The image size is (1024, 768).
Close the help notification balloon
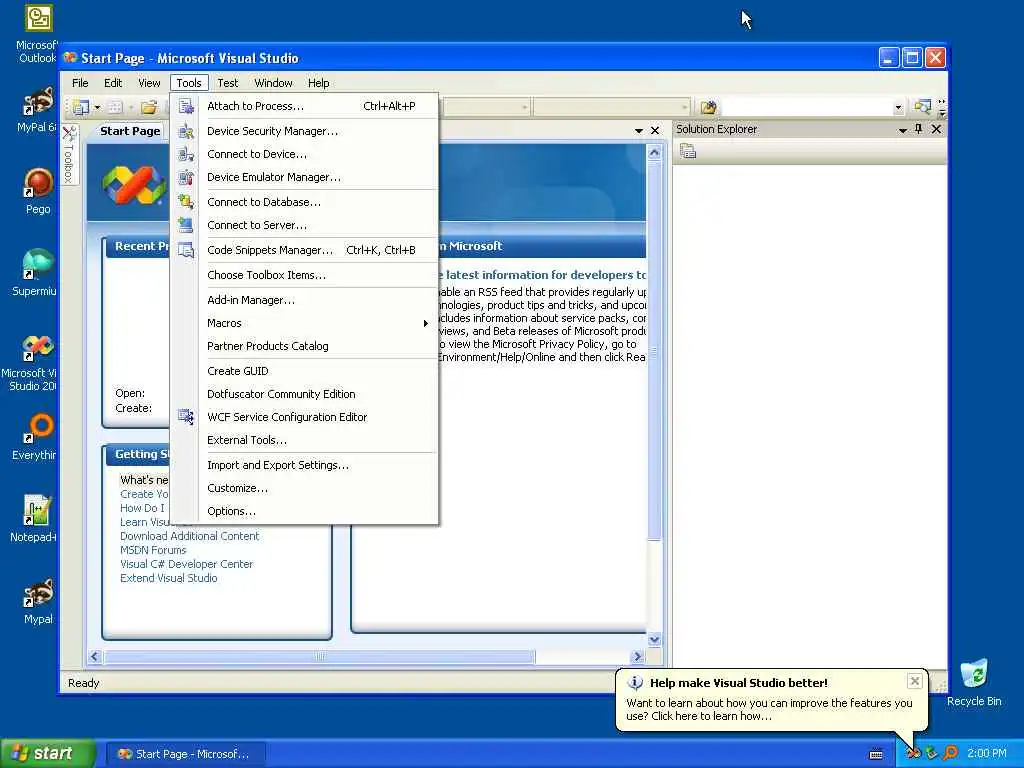pyautogui.click(x=915, y=681)
